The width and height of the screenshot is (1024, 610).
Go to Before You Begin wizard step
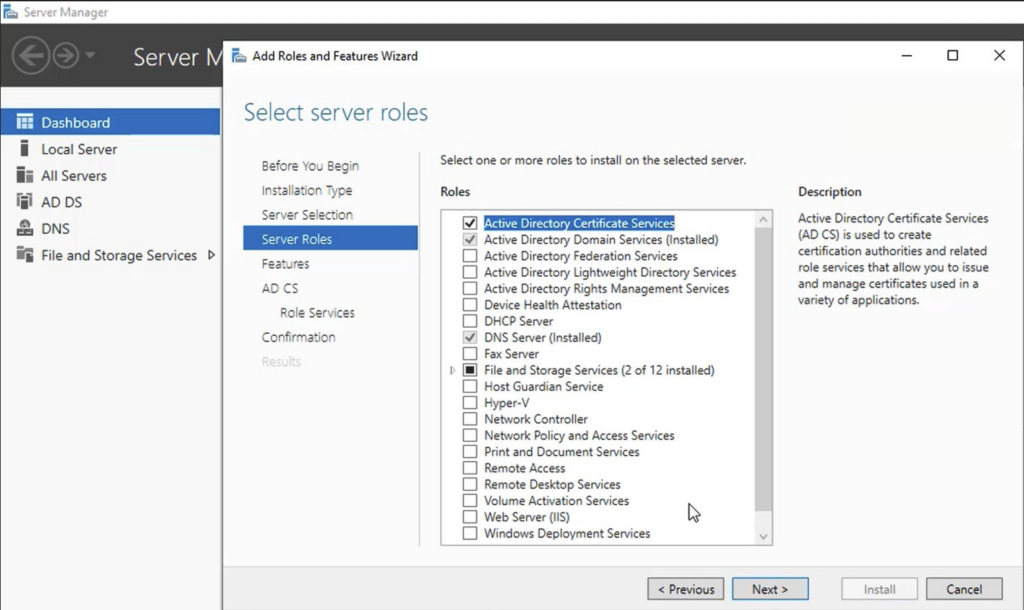(x=310, y=166)
